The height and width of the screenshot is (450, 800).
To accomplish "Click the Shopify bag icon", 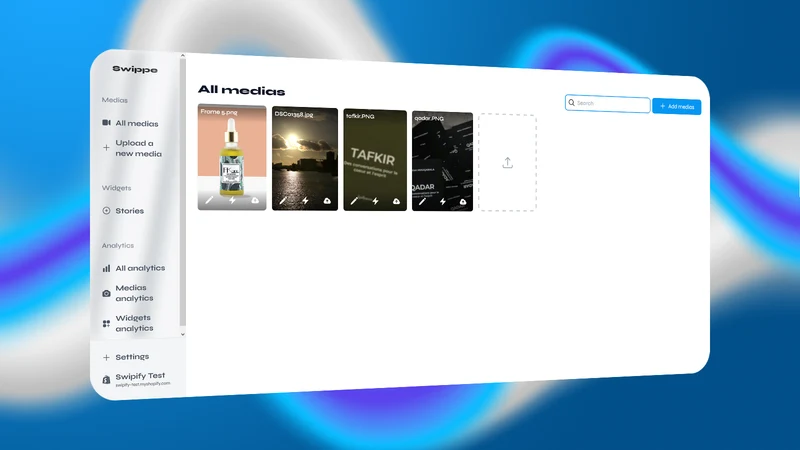I will 106,380.
